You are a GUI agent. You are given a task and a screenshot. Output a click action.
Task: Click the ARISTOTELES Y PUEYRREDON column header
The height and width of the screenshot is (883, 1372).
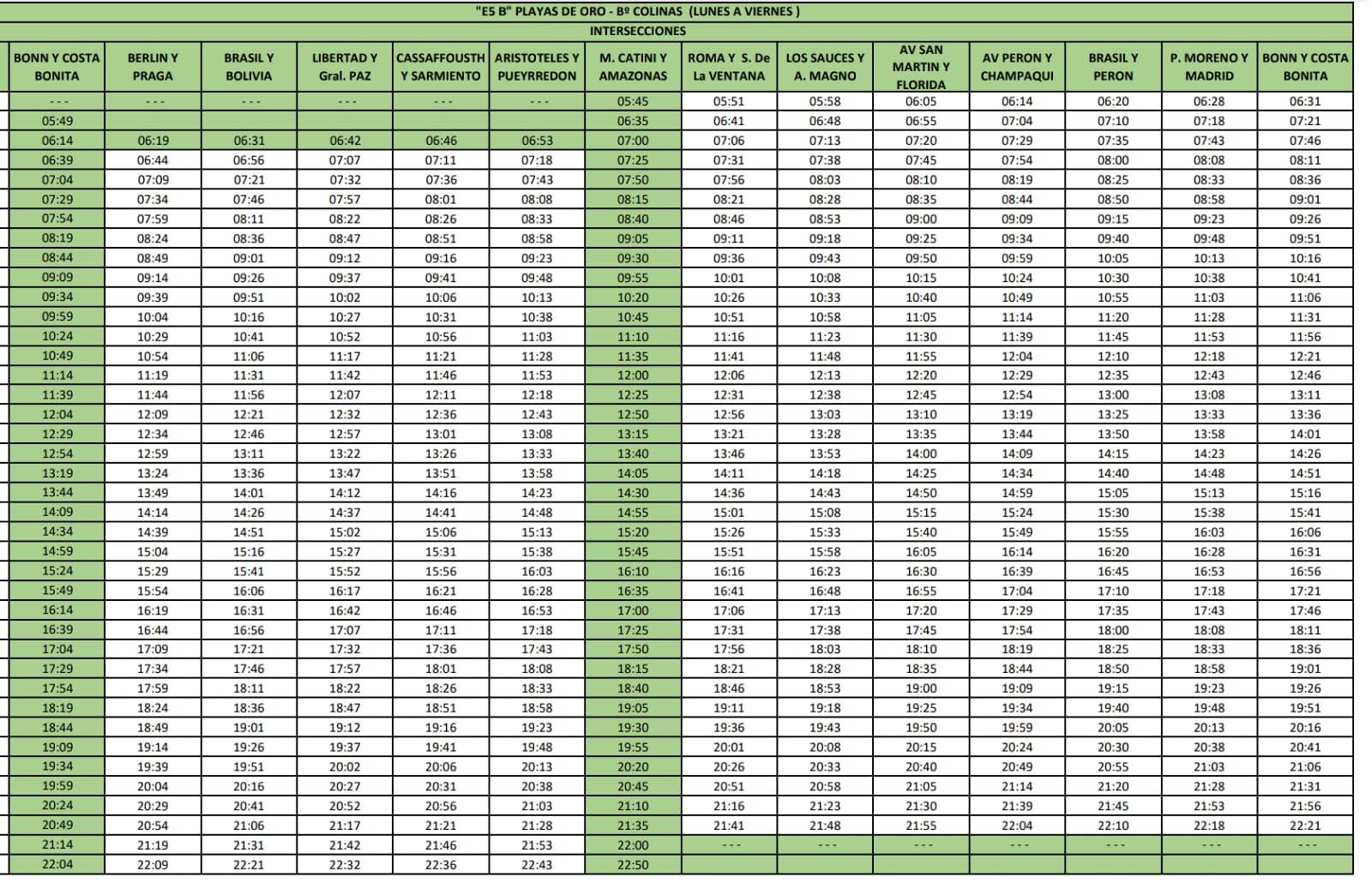pos(537,67)
